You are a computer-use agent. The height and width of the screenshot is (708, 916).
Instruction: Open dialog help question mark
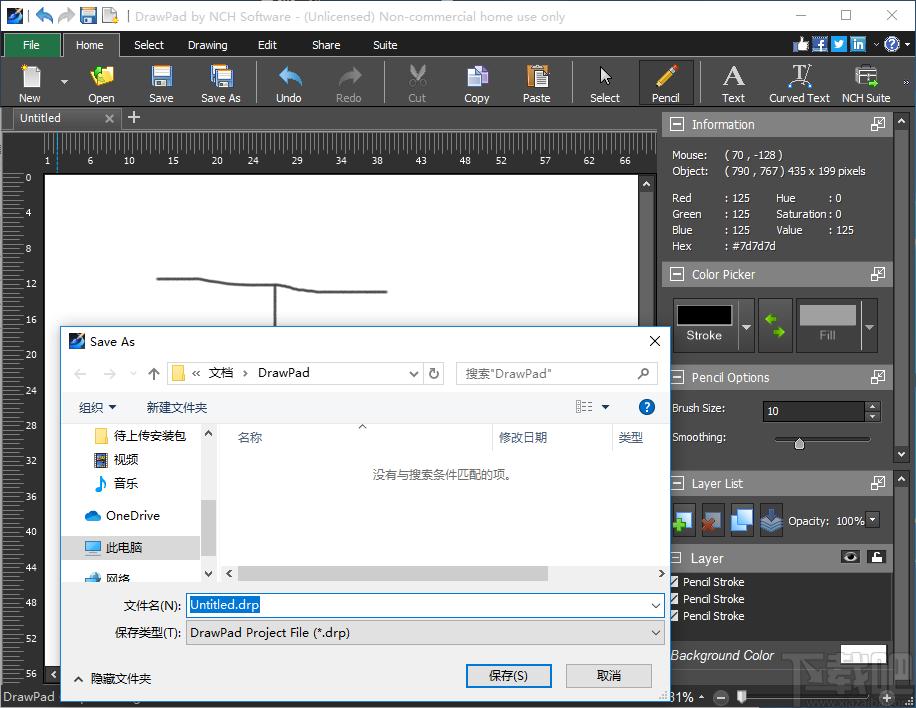(x=647, y=407)
